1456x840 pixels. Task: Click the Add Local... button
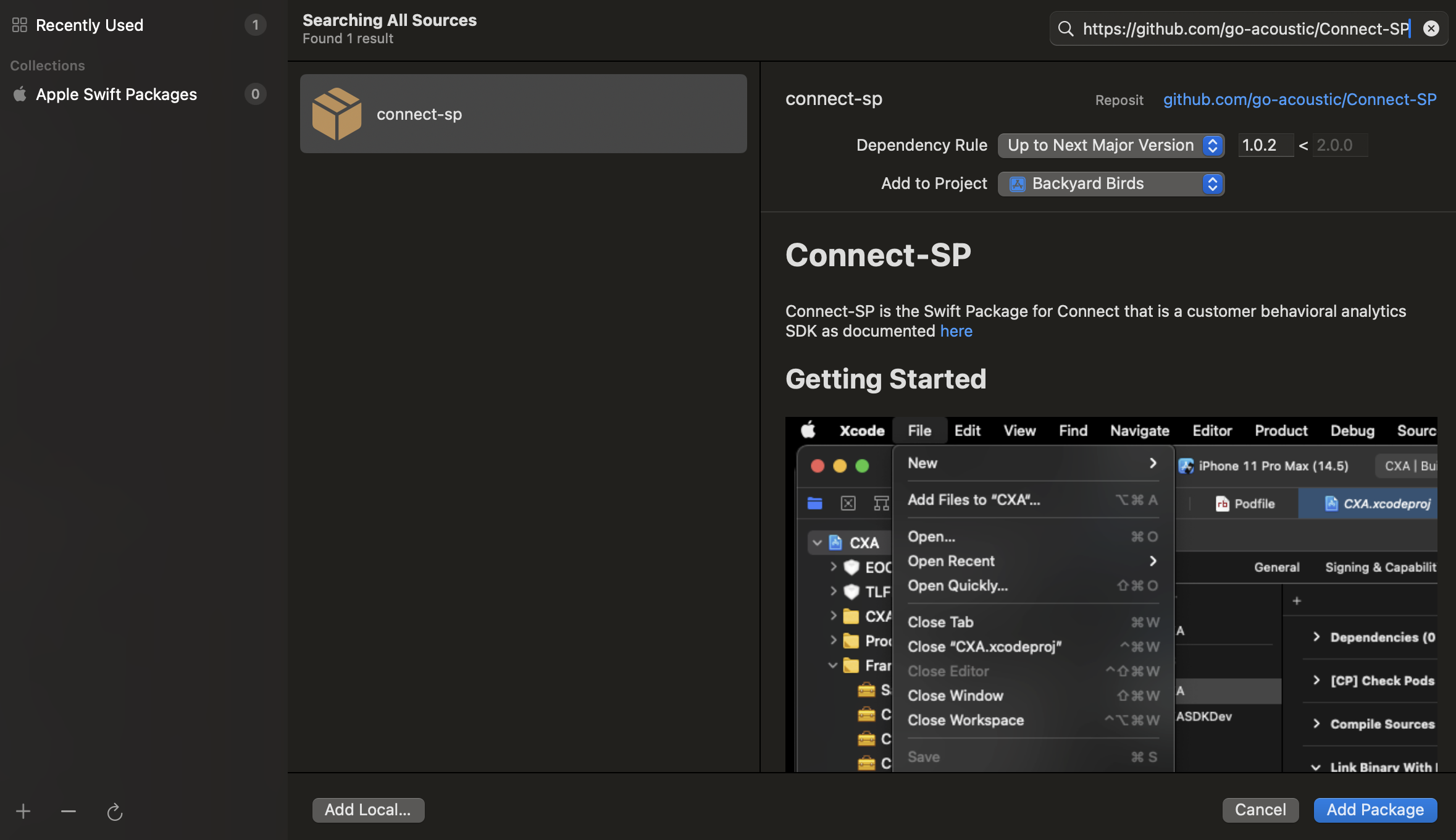[368, 810]
